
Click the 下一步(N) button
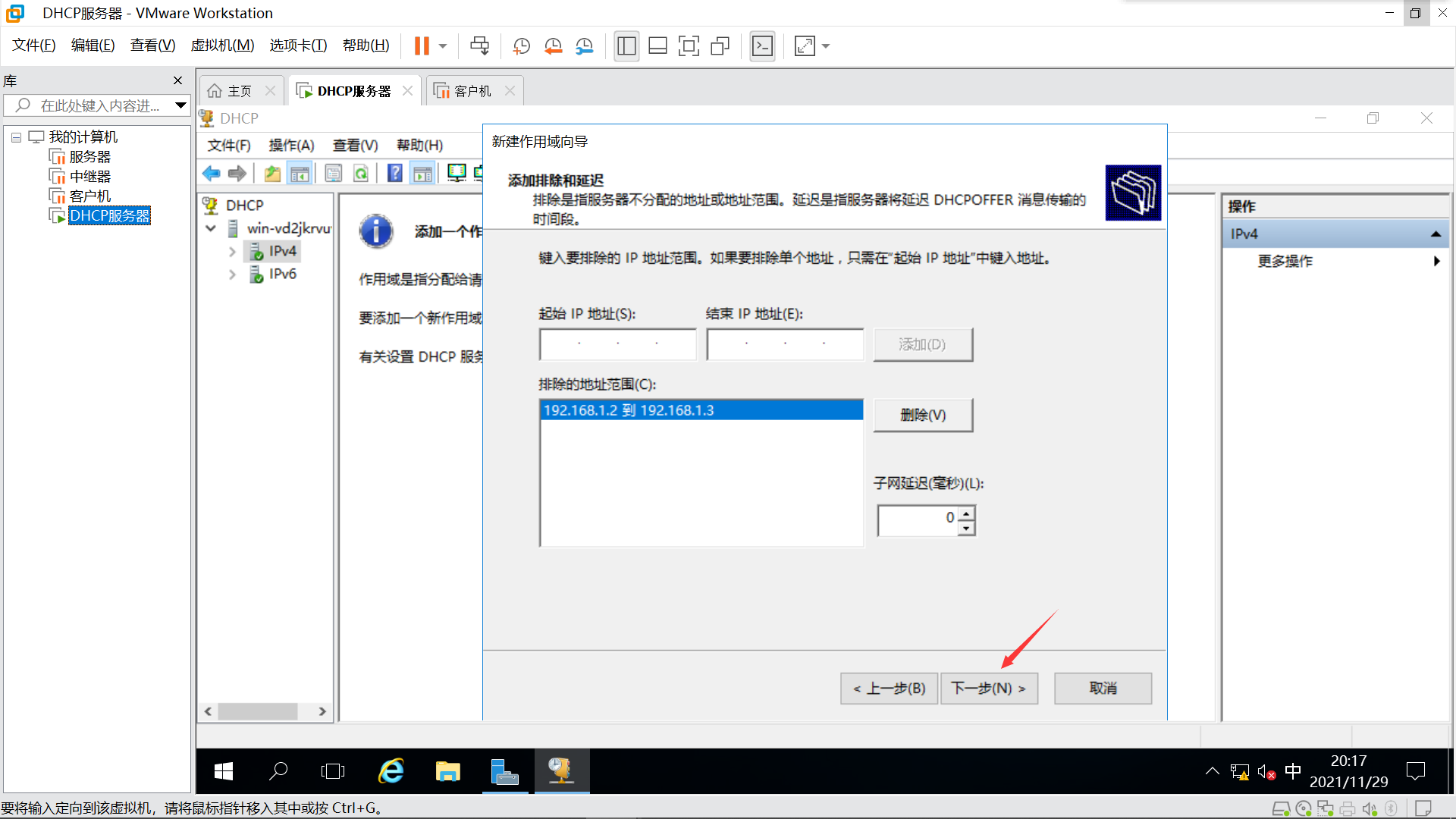tap(988, 688)
